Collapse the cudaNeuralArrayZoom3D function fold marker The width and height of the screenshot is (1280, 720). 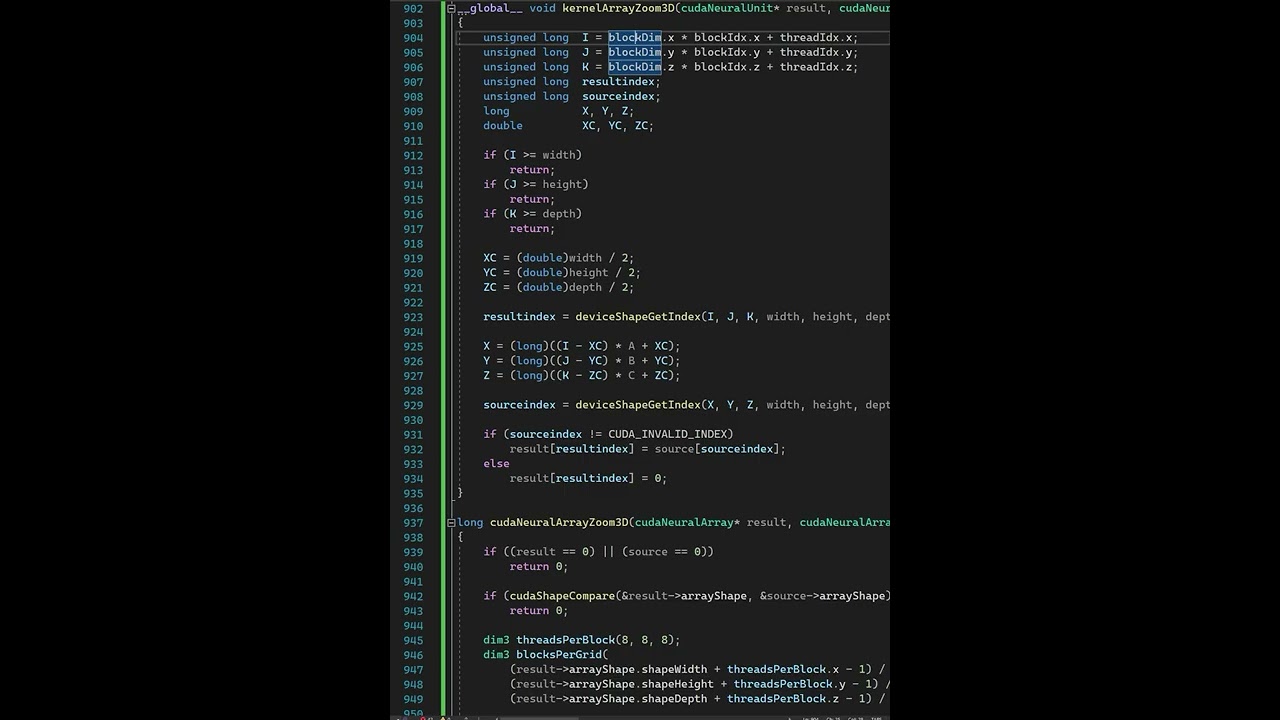[451, 522]
